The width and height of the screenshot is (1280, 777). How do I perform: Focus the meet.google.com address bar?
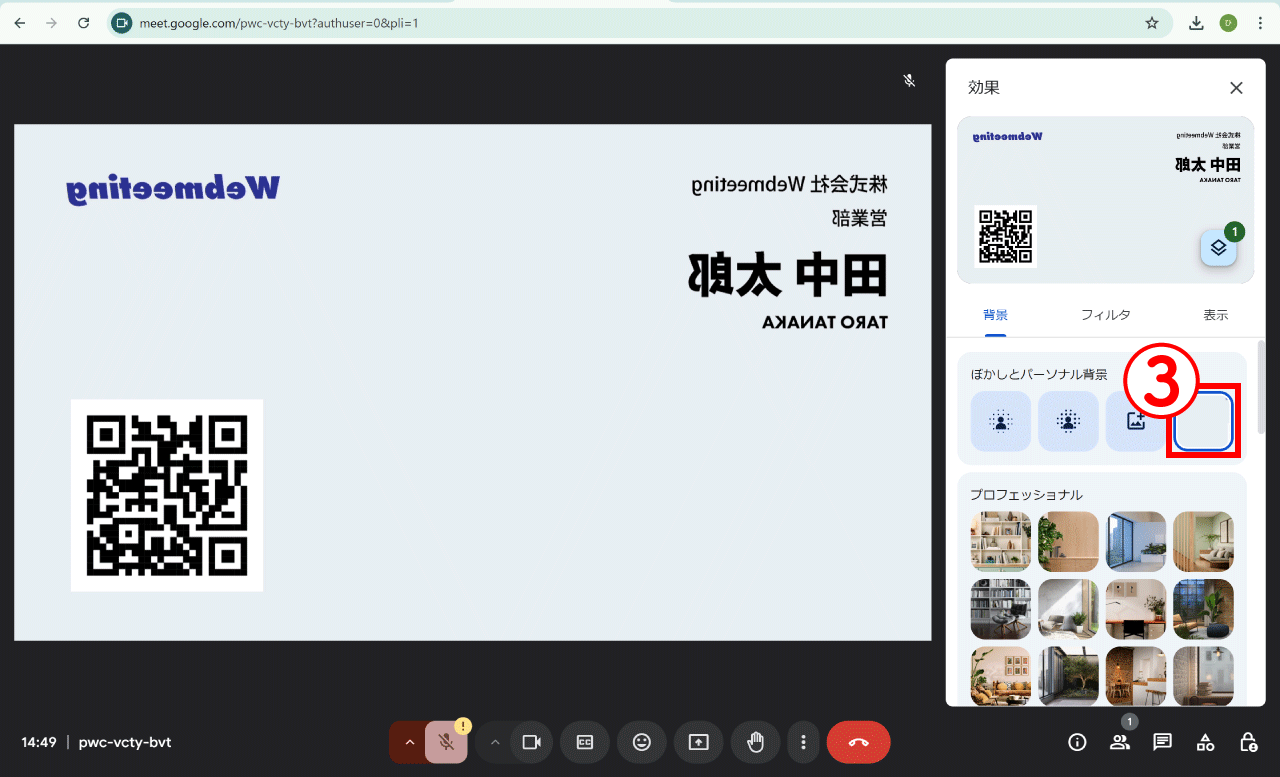pyautogui.click(x=640, y=22)
